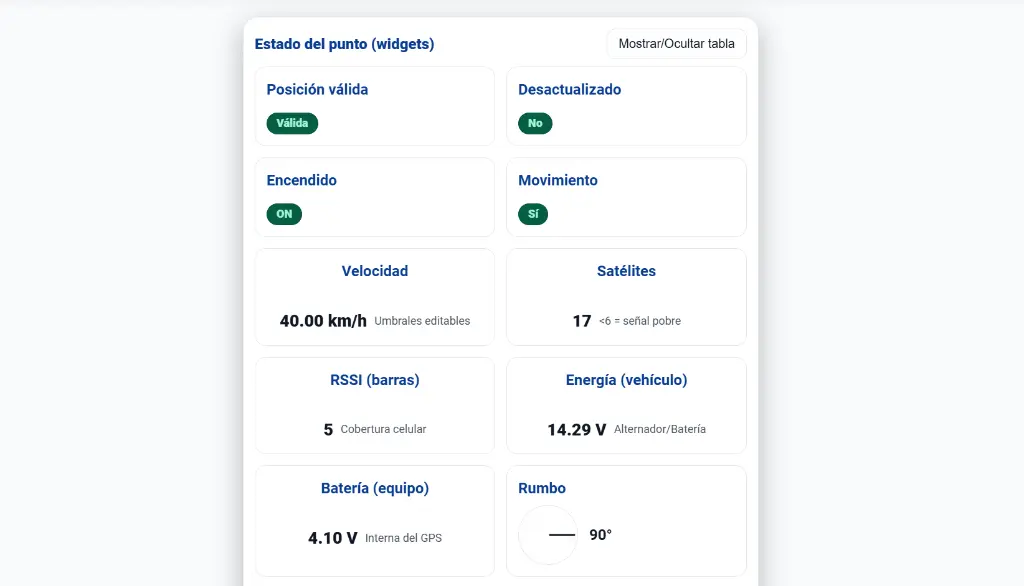Select the 17 satellites count value

tap(582, 320)
